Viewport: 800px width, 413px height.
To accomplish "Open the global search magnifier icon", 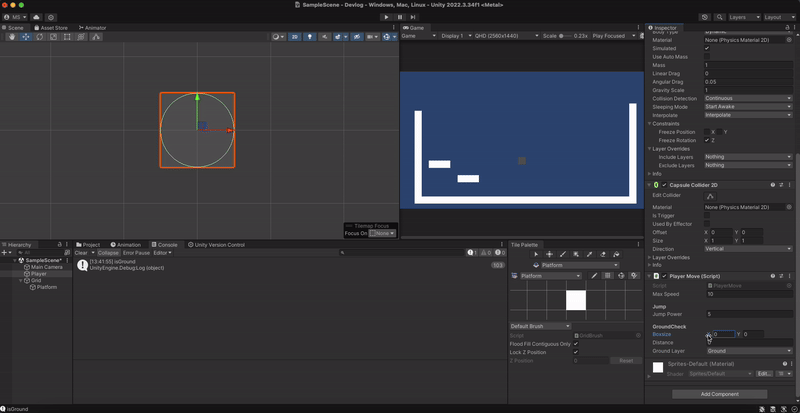I will [x=719, y=17].
